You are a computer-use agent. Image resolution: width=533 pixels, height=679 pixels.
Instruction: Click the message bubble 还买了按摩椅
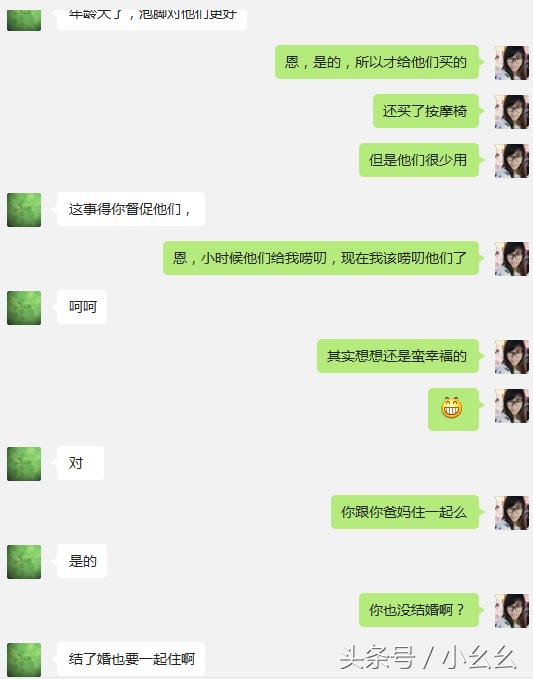click(426, 111)
